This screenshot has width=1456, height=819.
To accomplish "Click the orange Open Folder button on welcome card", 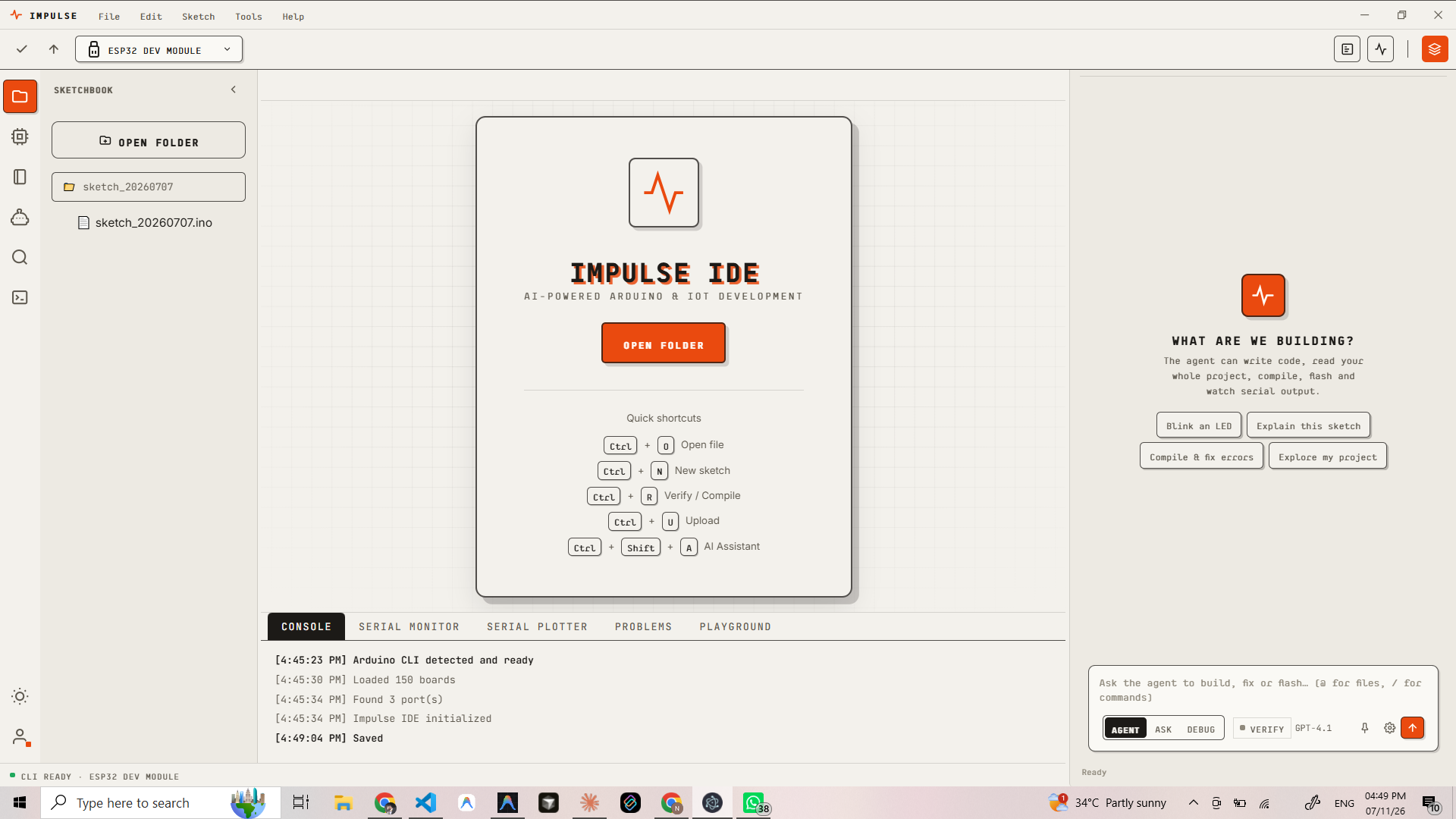I will [x=664, y=344].
